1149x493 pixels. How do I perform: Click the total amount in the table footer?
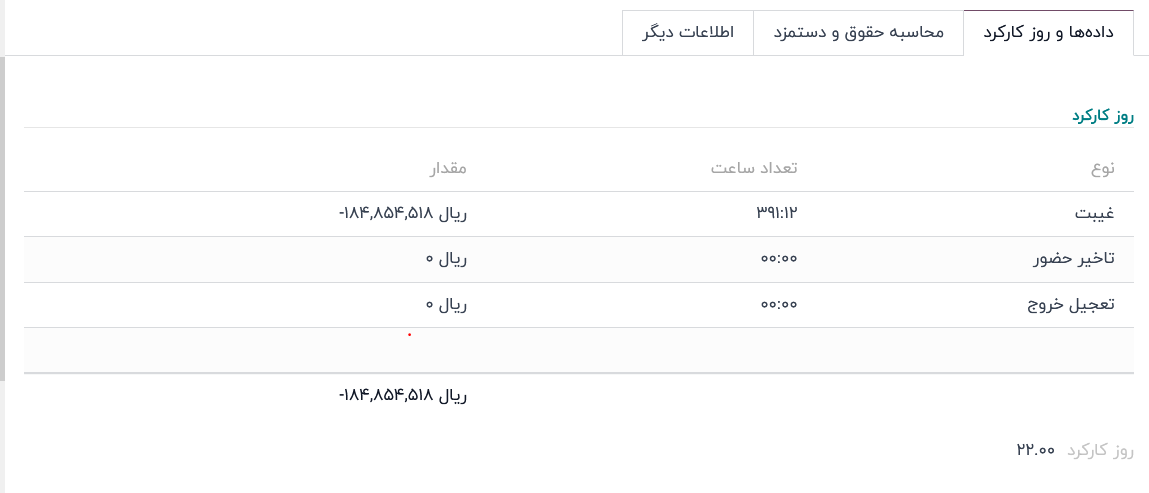click(403, 395)
